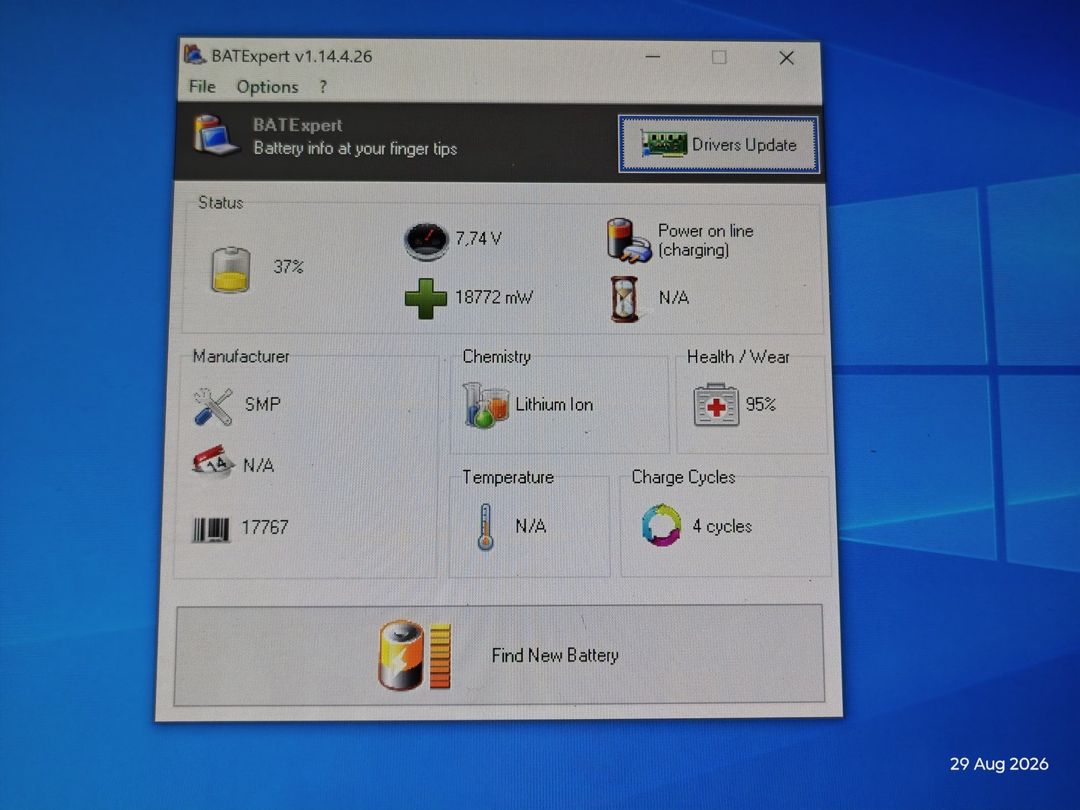Click the hourglass remaining time icon
Screen dimensions: 1080x810
624,299
